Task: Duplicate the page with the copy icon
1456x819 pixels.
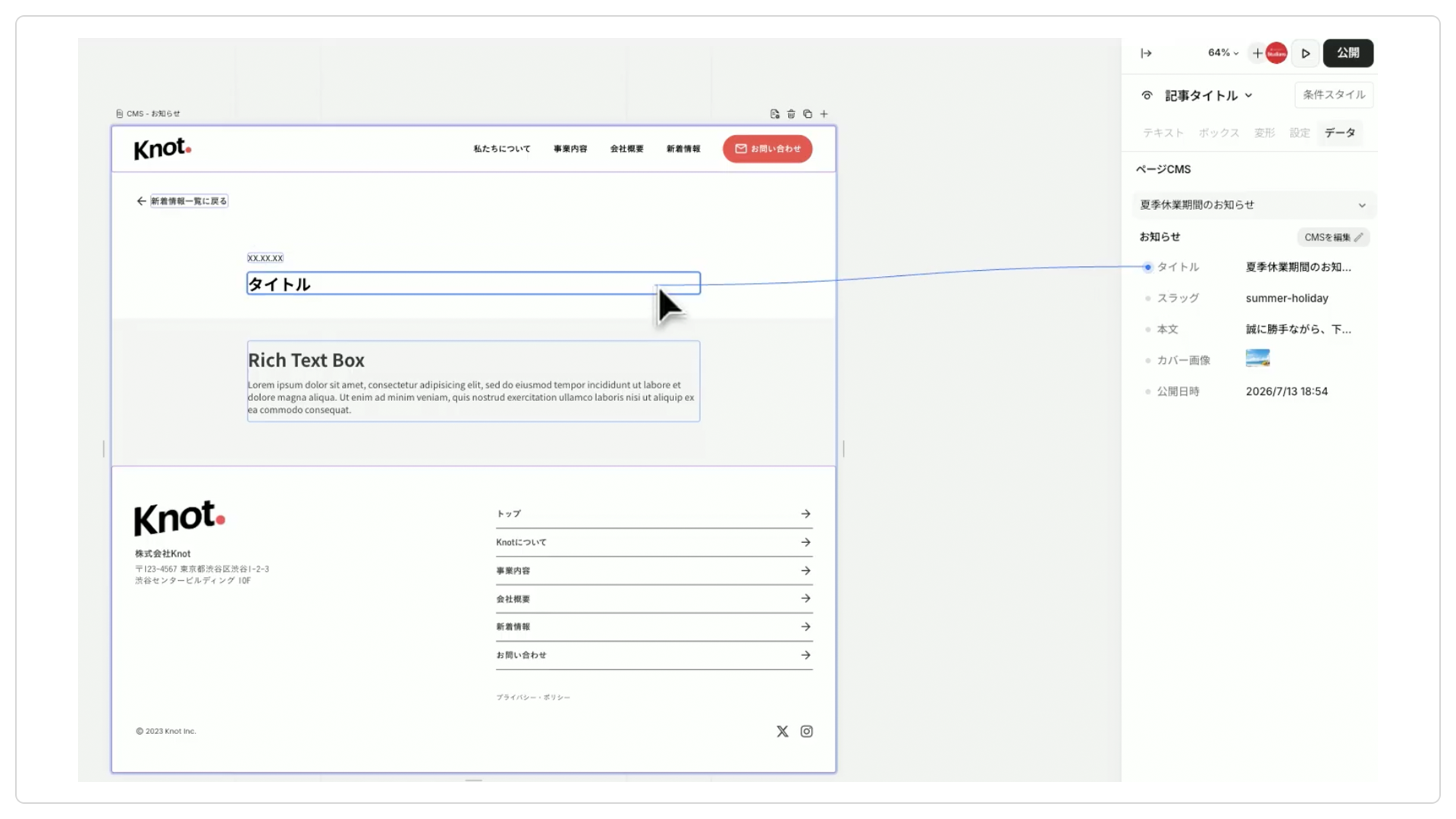Action: (x=808, y=114)
